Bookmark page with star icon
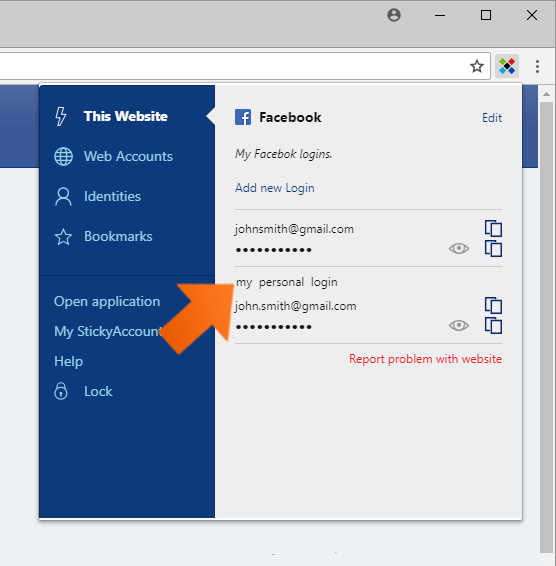 477,66
